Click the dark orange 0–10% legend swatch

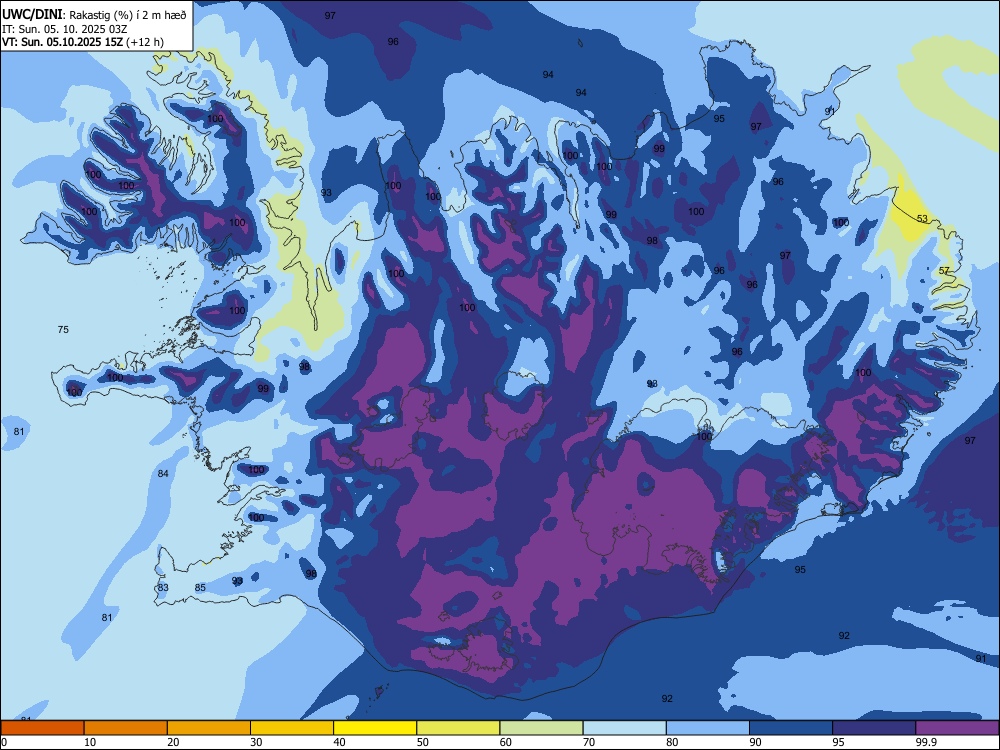click(42, 728)
